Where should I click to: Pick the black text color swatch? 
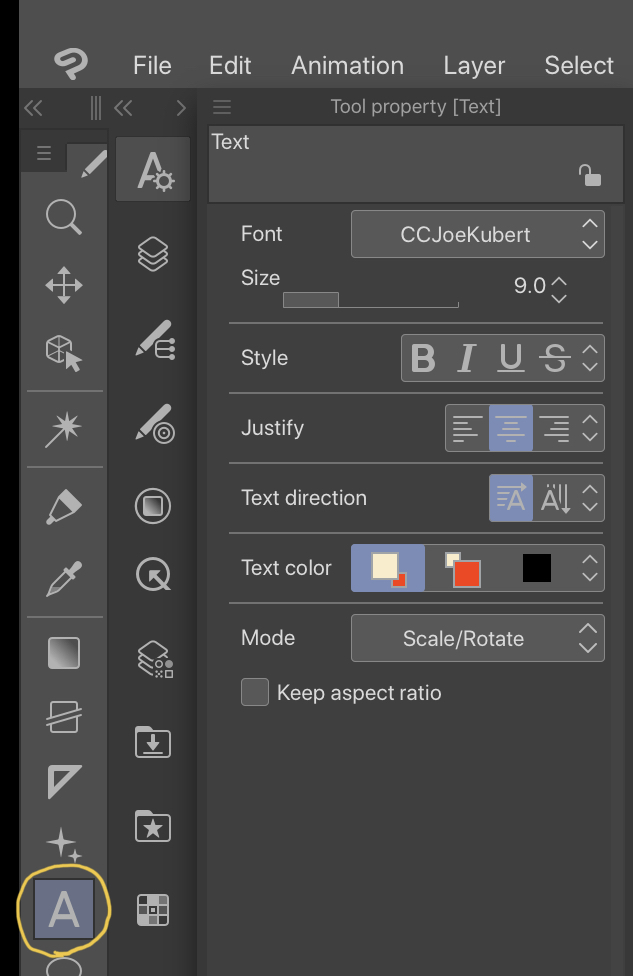(x=536, y=569)
